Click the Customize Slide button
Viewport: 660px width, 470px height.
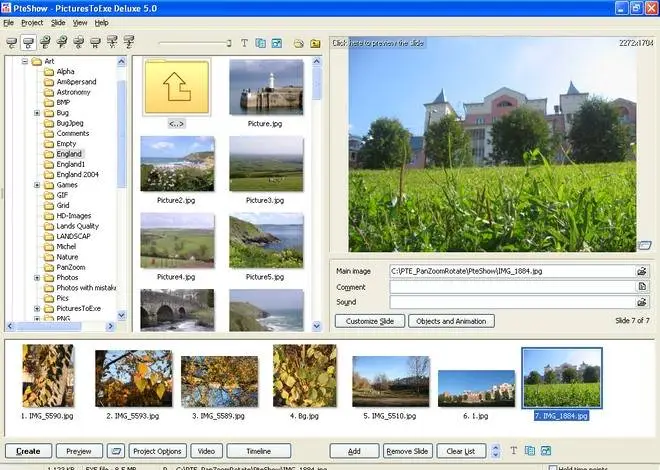[x=370, y=321]
